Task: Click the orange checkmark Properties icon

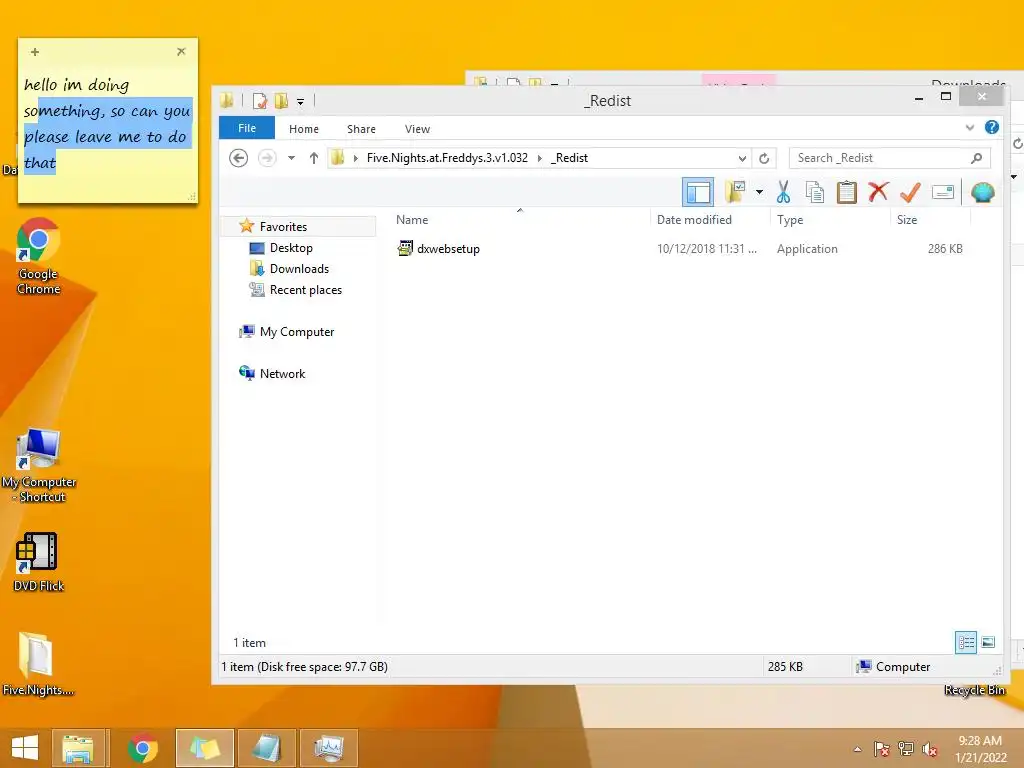Action: 910,192
